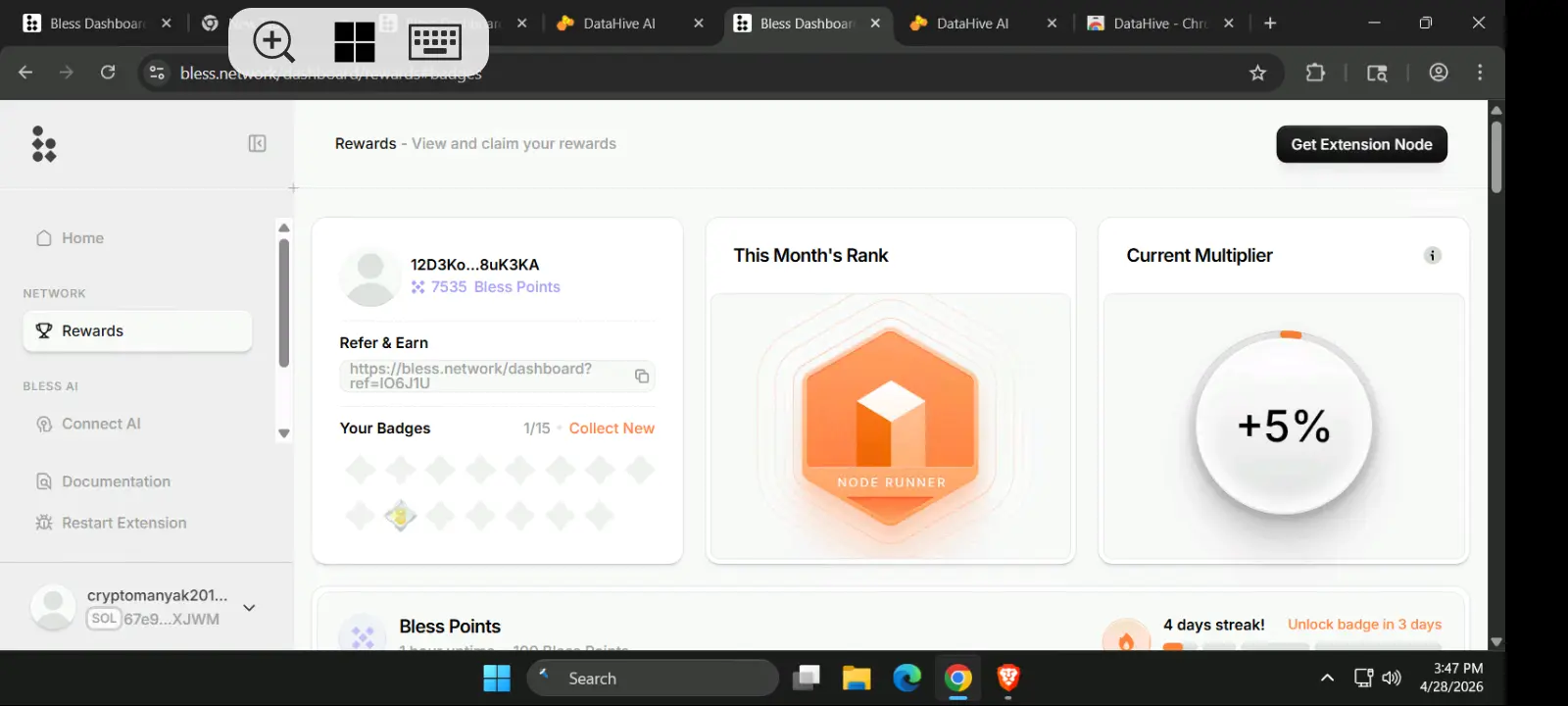
Task: Open a new browser tab
Action: pyautogui.click(x=1270, y=24)
